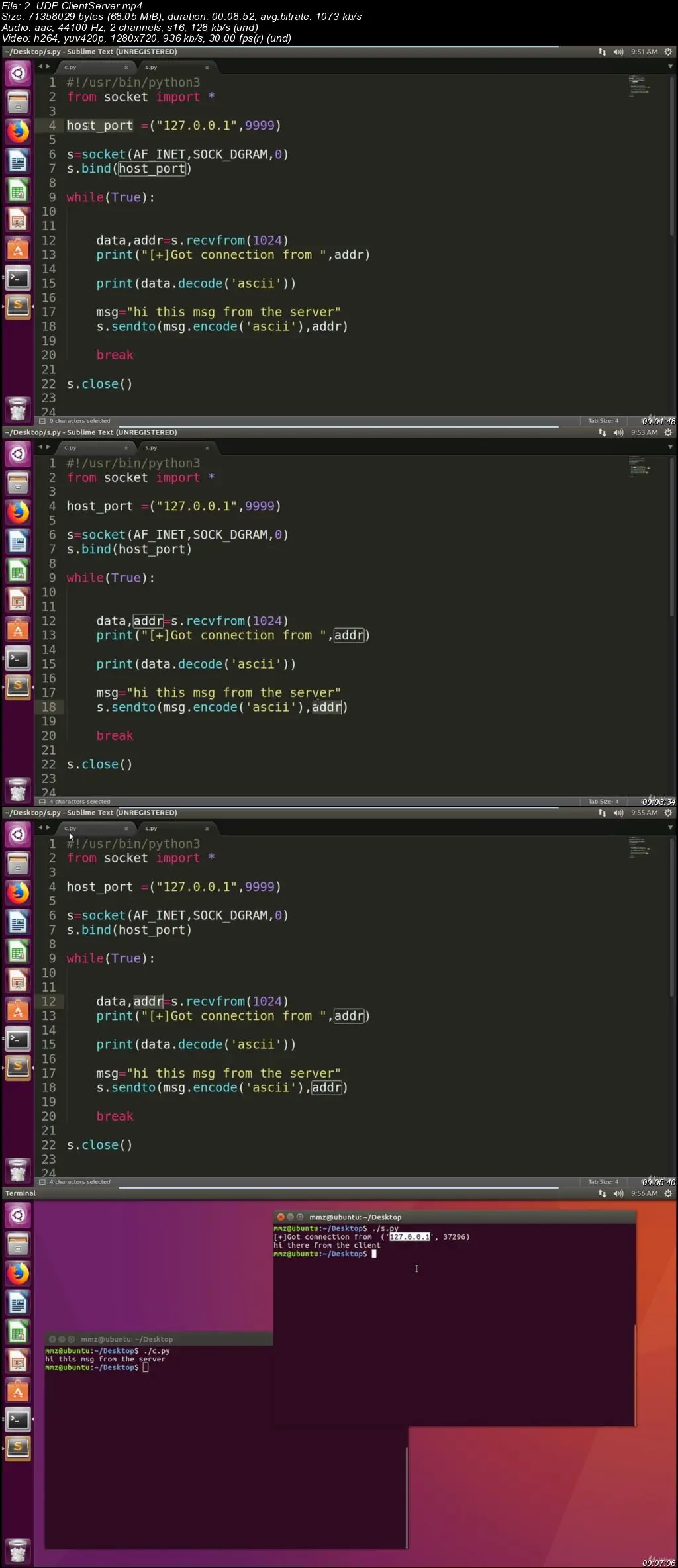Click terminal output 'hi this msg from the server'

(105, 1359)
